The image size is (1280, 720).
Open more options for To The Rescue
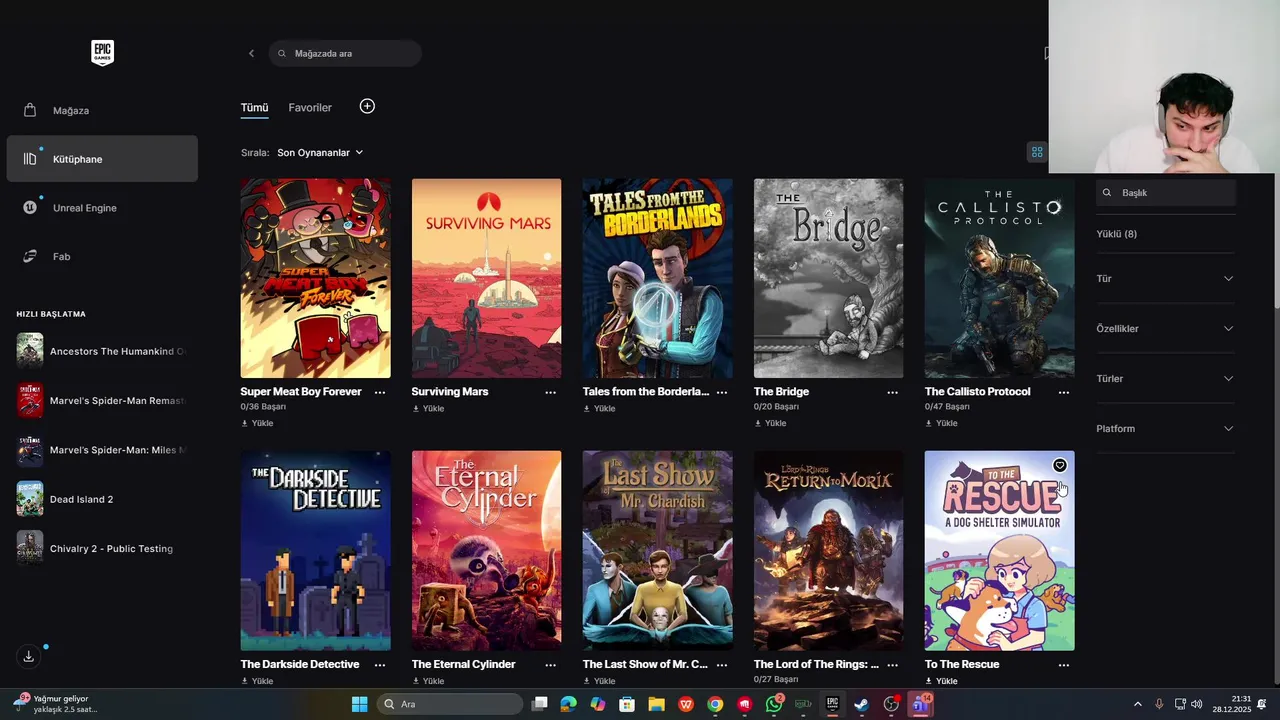coord(1064,664)
